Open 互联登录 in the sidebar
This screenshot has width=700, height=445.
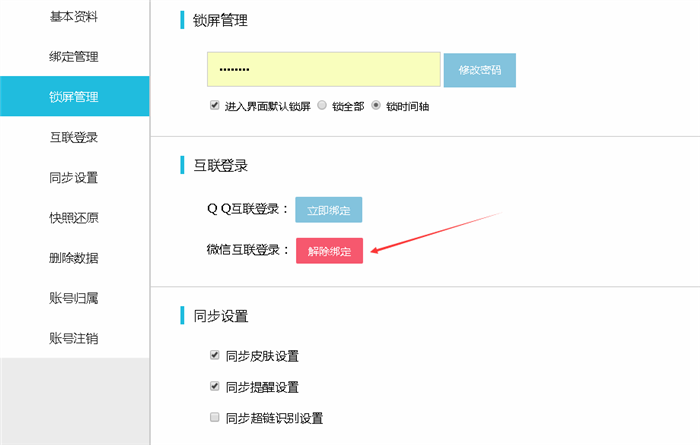coord(74,137)
